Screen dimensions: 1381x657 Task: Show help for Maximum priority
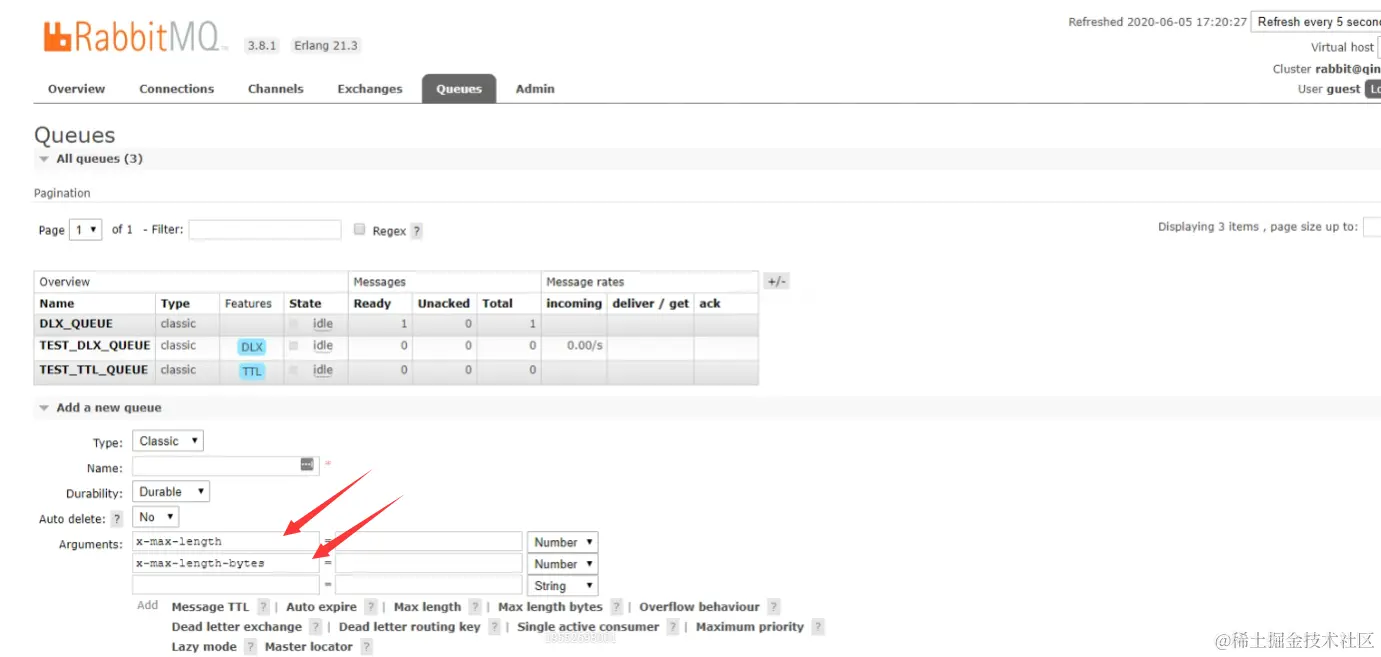click(x=818, y=627)
